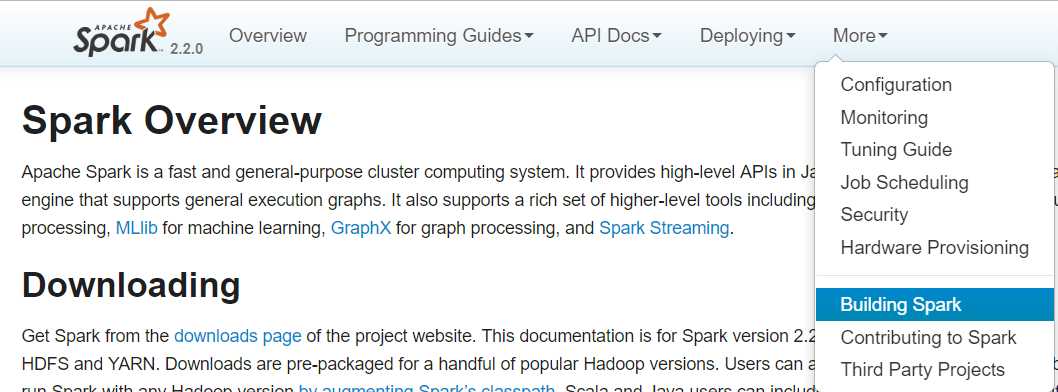Viewport: 1058px width, 392px height.
Task: Expand the API Docs dropdown
Action: point(616,35)
